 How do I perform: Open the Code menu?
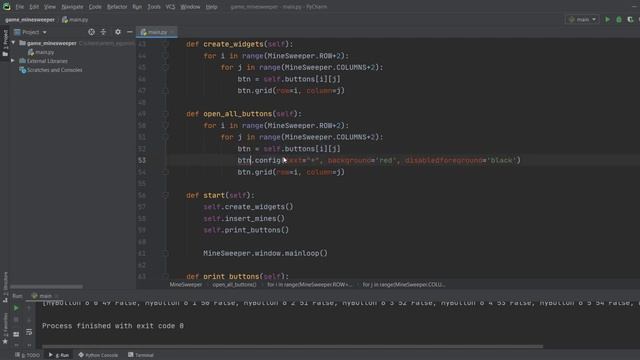pyautogui.click(x=95, y=7)
